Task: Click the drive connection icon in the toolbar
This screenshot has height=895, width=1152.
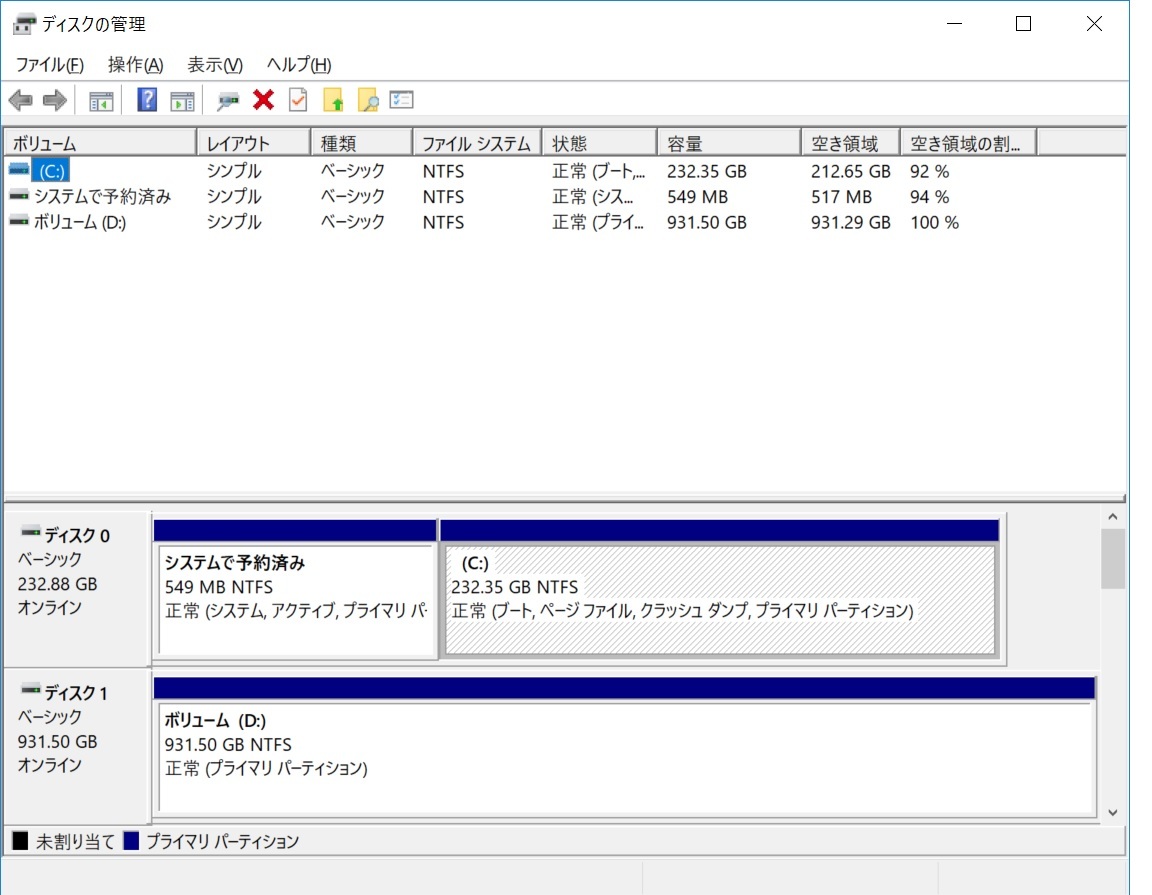Action: (229, 100)
